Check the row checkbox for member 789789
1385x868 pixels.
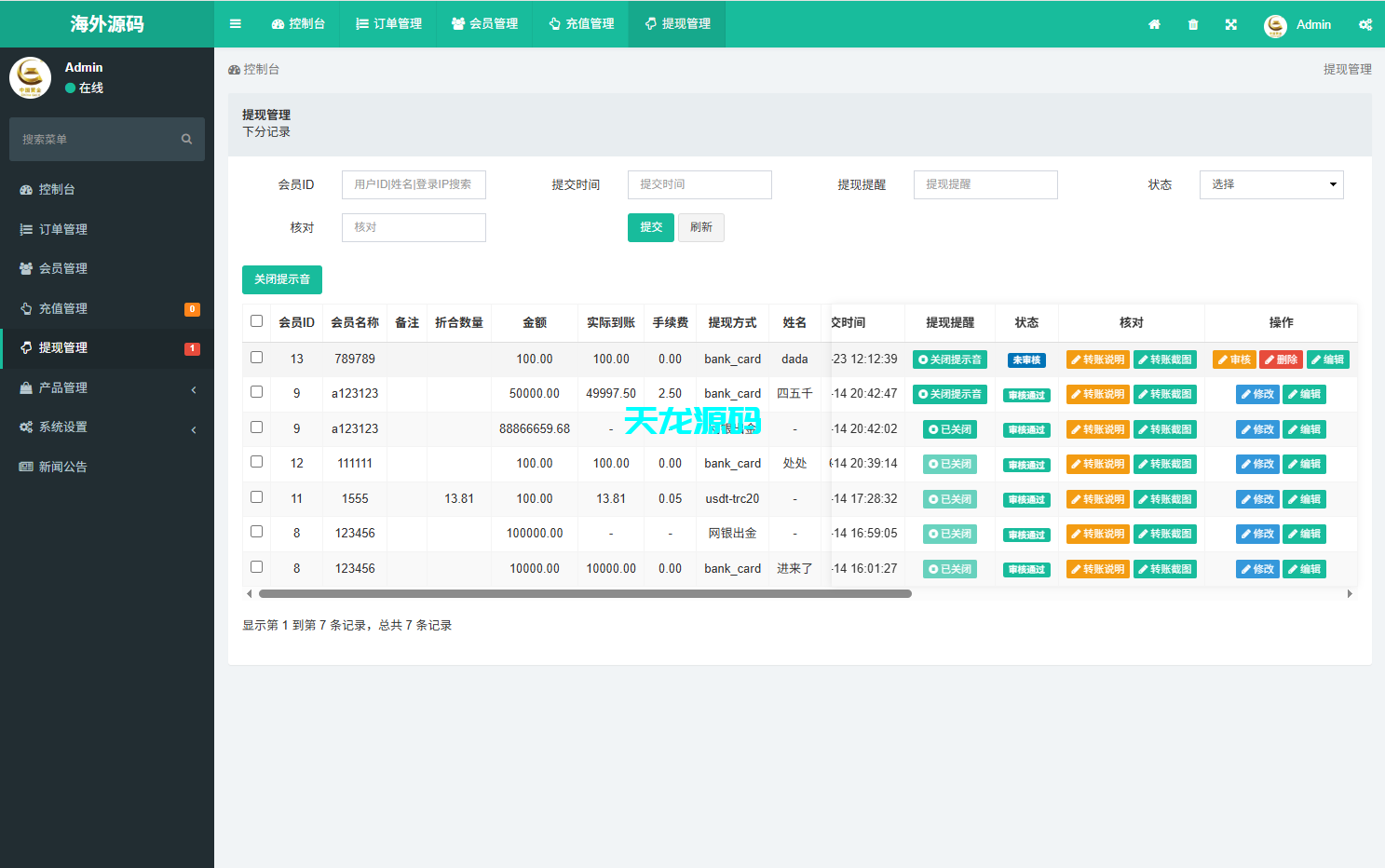click(256, 359)
